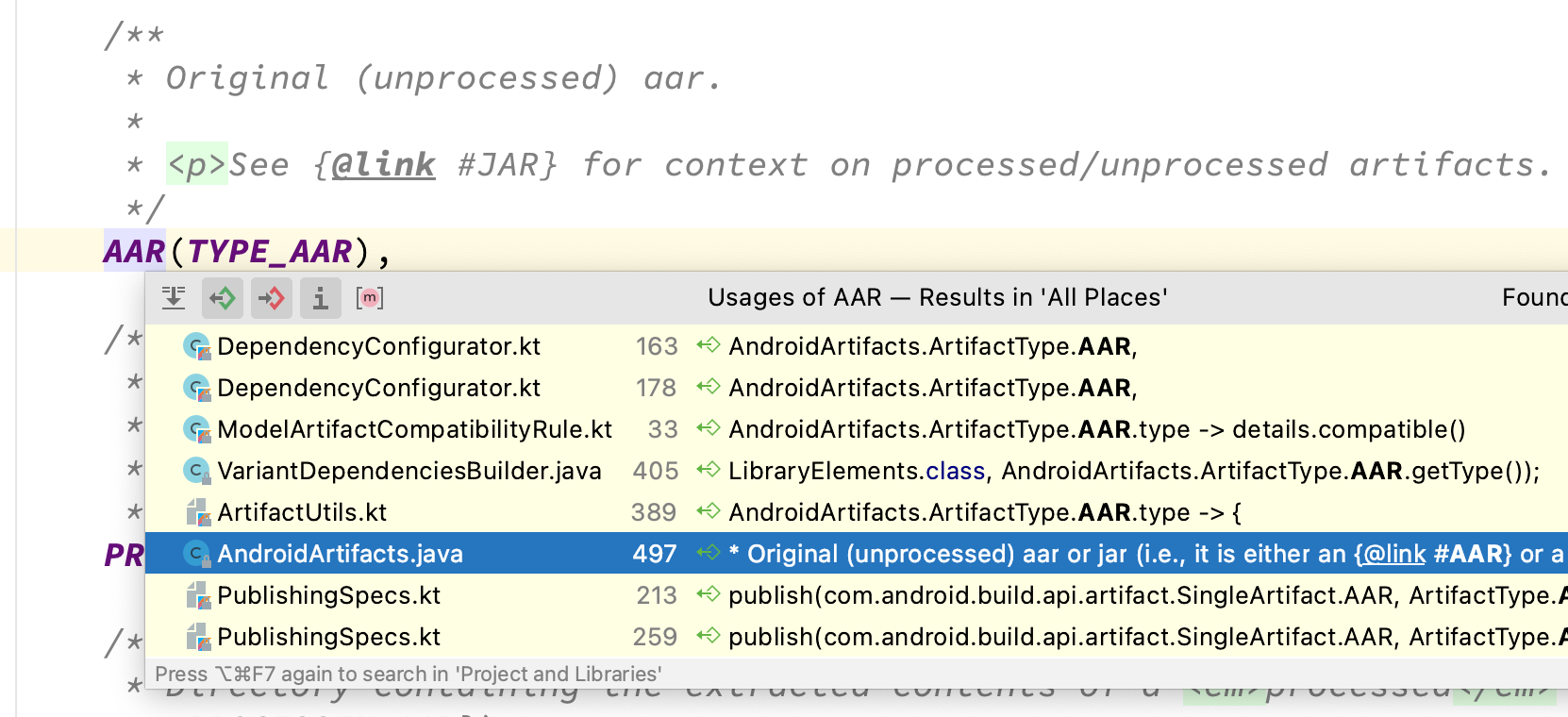Click the scroll-to-source icon in usages toolbar
Image resolution: width=1568 pixels, height=717 pixels.
(174, 298)
